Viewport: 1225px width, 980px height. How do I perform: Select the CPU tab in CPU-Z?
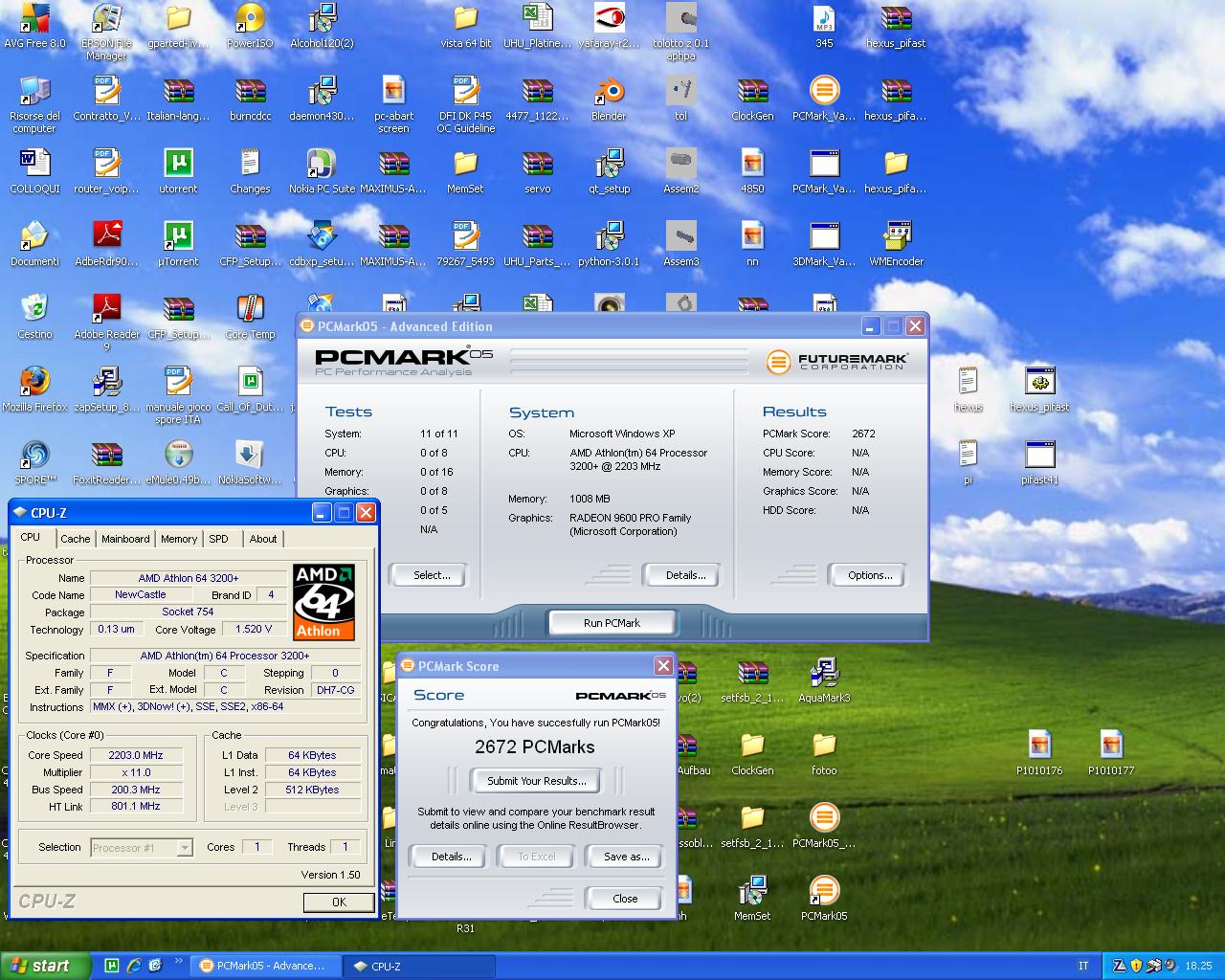pos(31,537)
